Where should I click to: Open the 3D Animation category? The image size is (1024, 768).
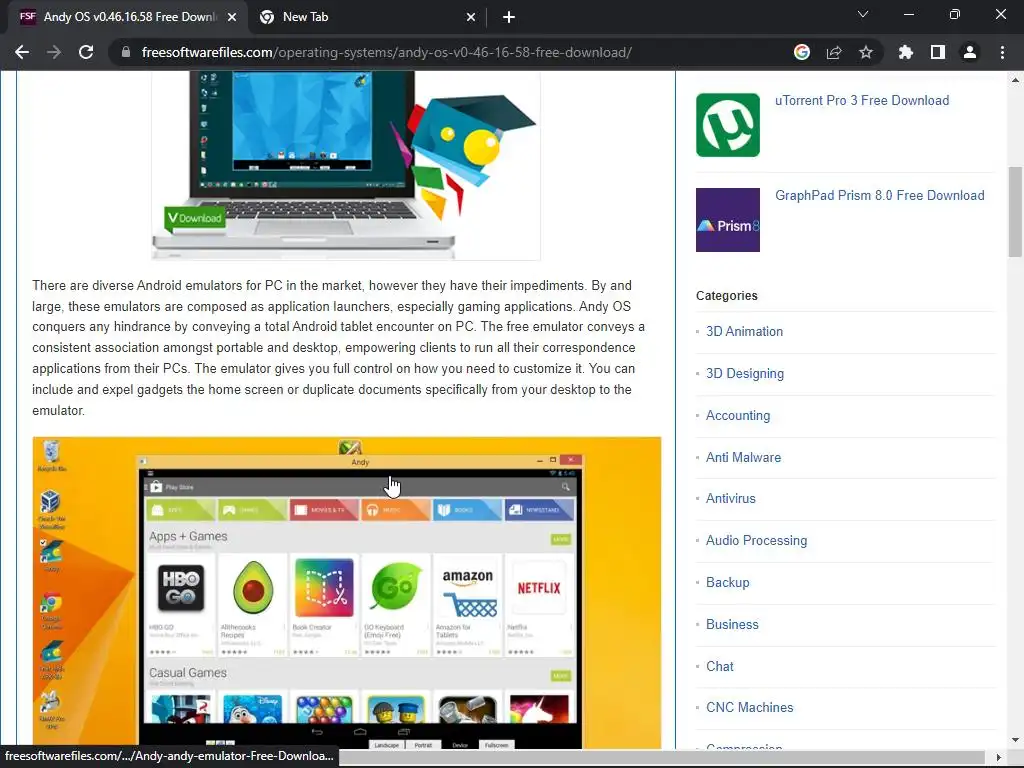(x=744, y=331)
